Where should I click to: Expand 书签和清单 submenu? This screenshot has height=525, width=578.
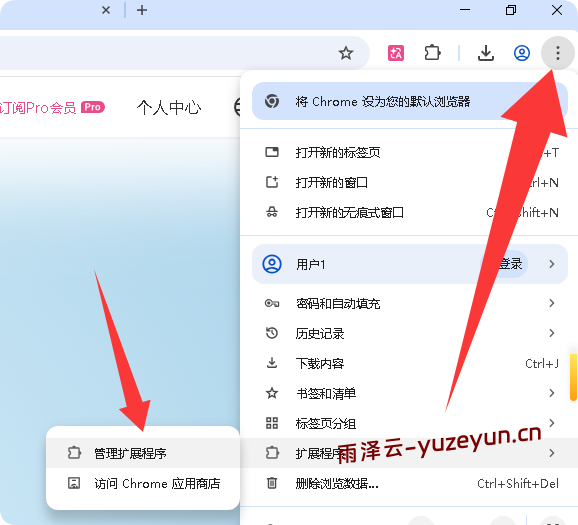tap(410, 393)
